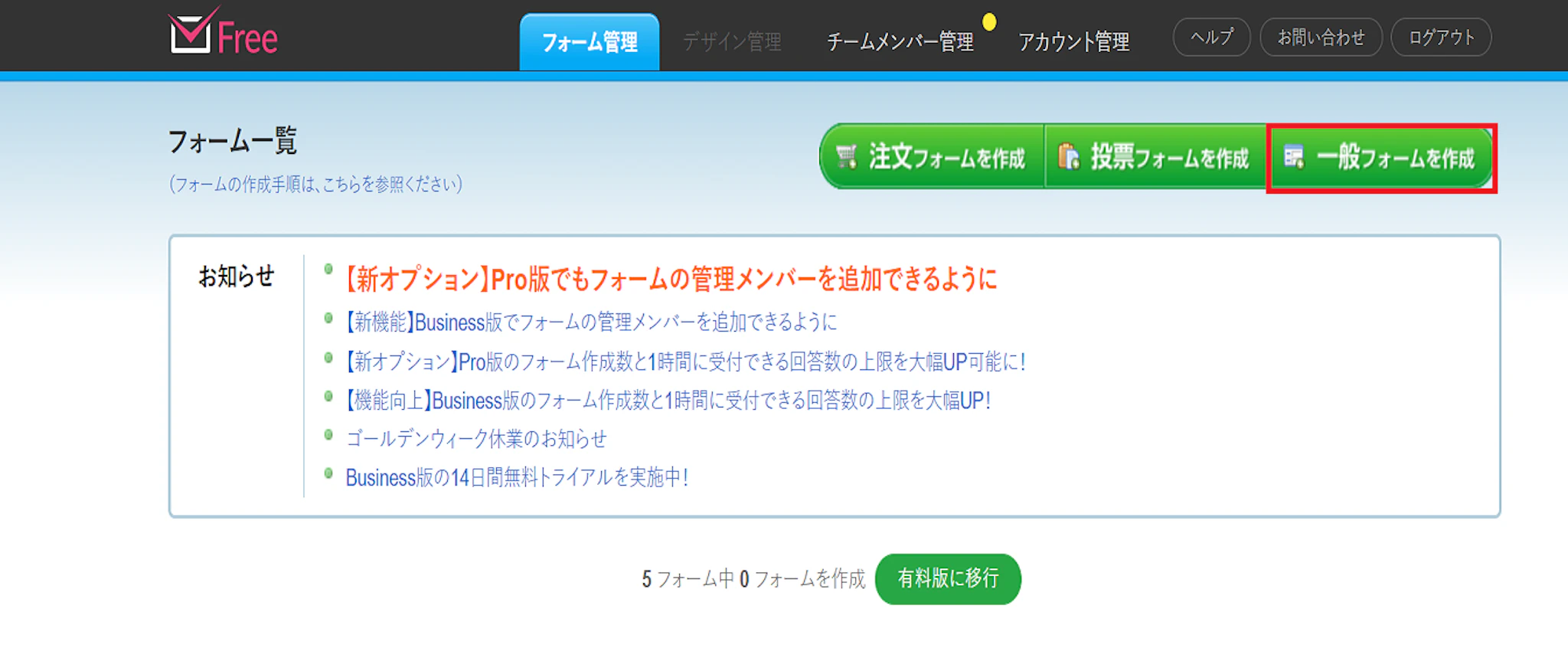Open the フォーム管理 tab
The width and height of the screenshot is (1568, 668).
[589, 42]
